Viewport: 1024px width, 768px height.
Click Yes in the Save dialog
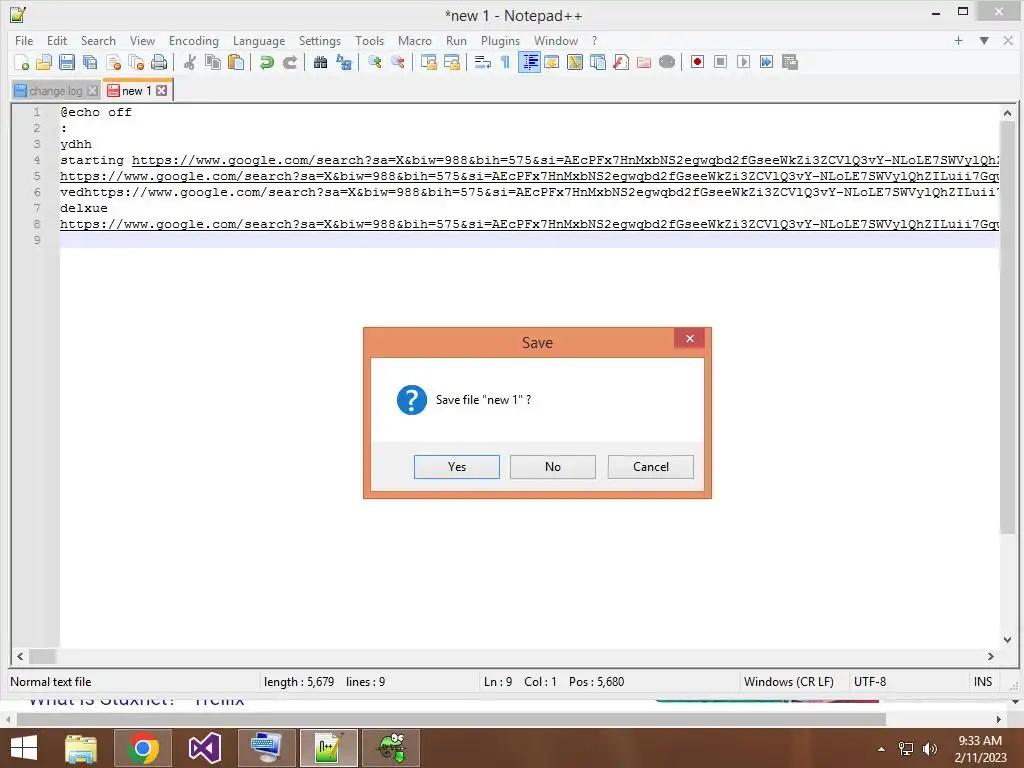tap(456, 467)
